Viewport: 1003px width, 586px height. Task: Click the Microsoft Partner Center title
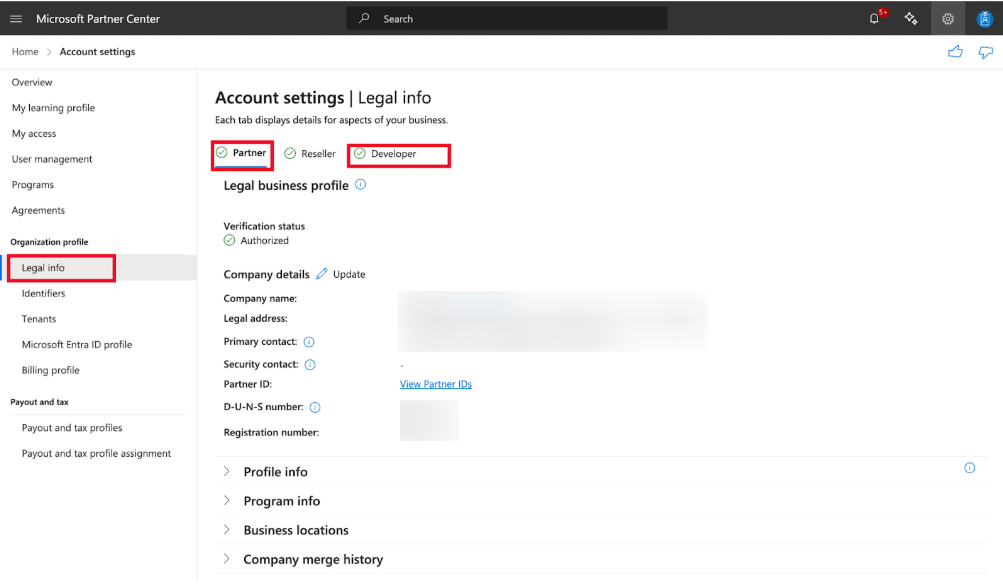tap(98, 19)
